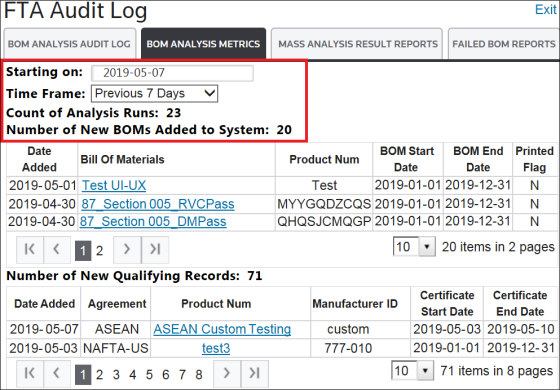This screenshot has height=390, width=560.
Task: Open page size dropdown for 71 items table
Action: pyautogui.click(x=412, y=370)
